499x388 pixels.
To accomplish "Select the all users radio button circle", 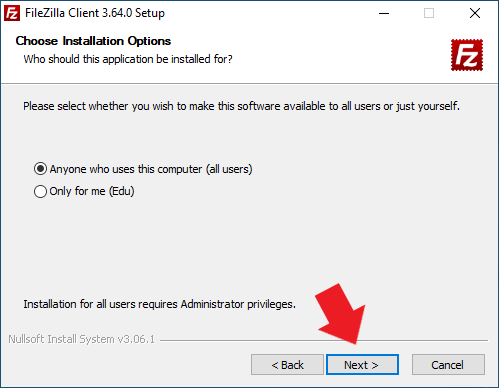I will point(40,169).
